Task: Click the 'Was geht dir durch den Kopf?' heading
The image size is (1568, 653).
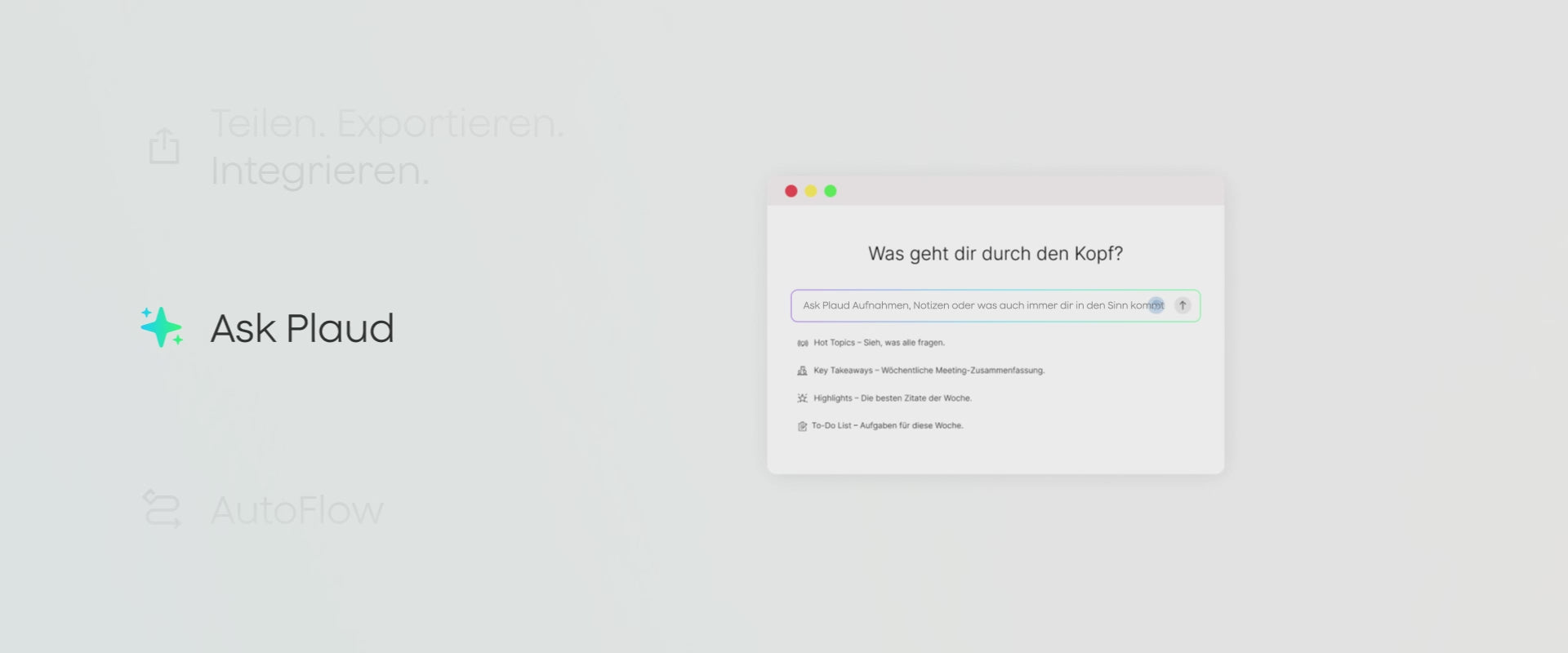Action: click(995, 254)
